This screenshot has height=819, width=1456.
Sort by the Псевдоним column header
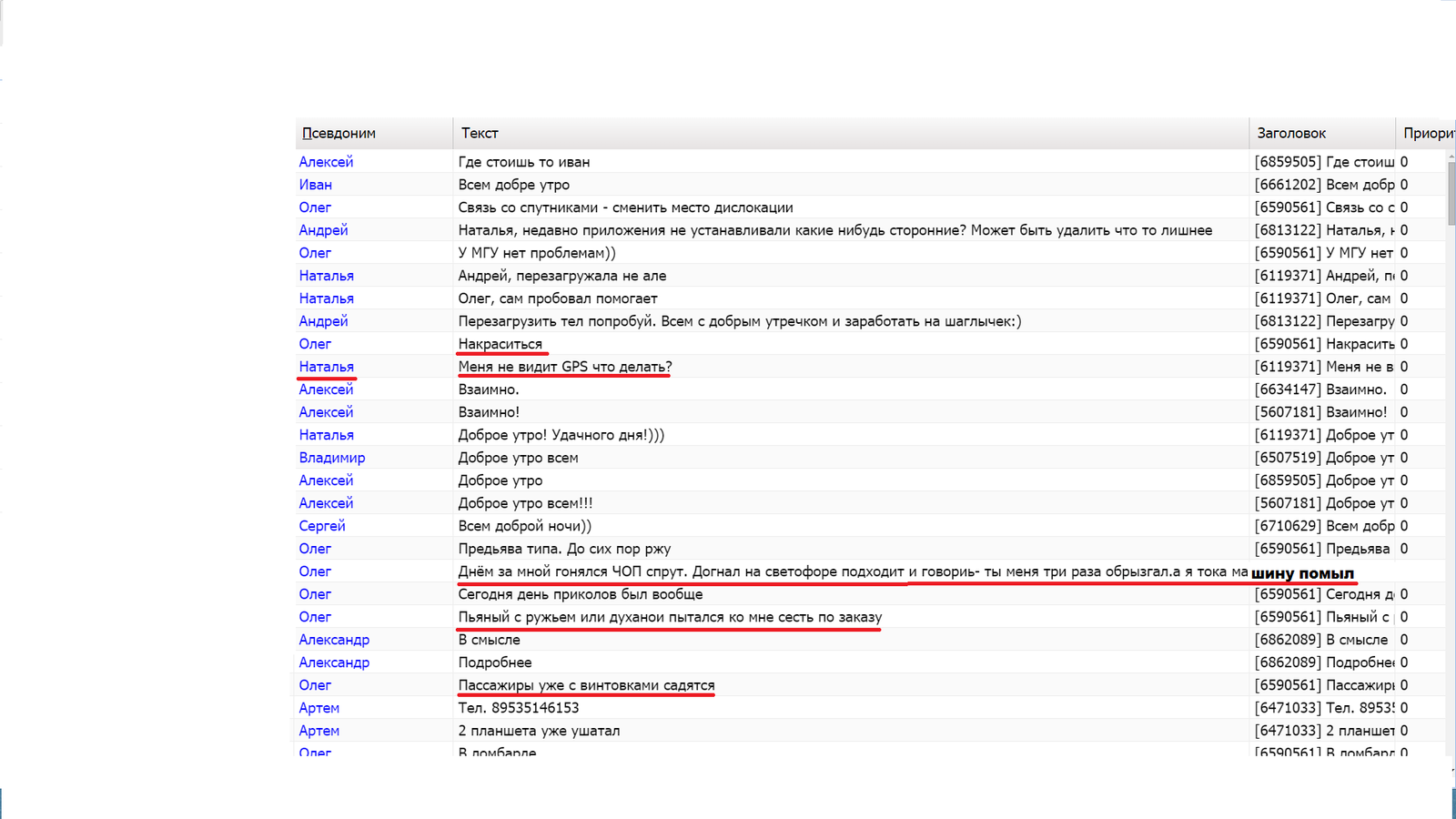(x=374, y=133)
